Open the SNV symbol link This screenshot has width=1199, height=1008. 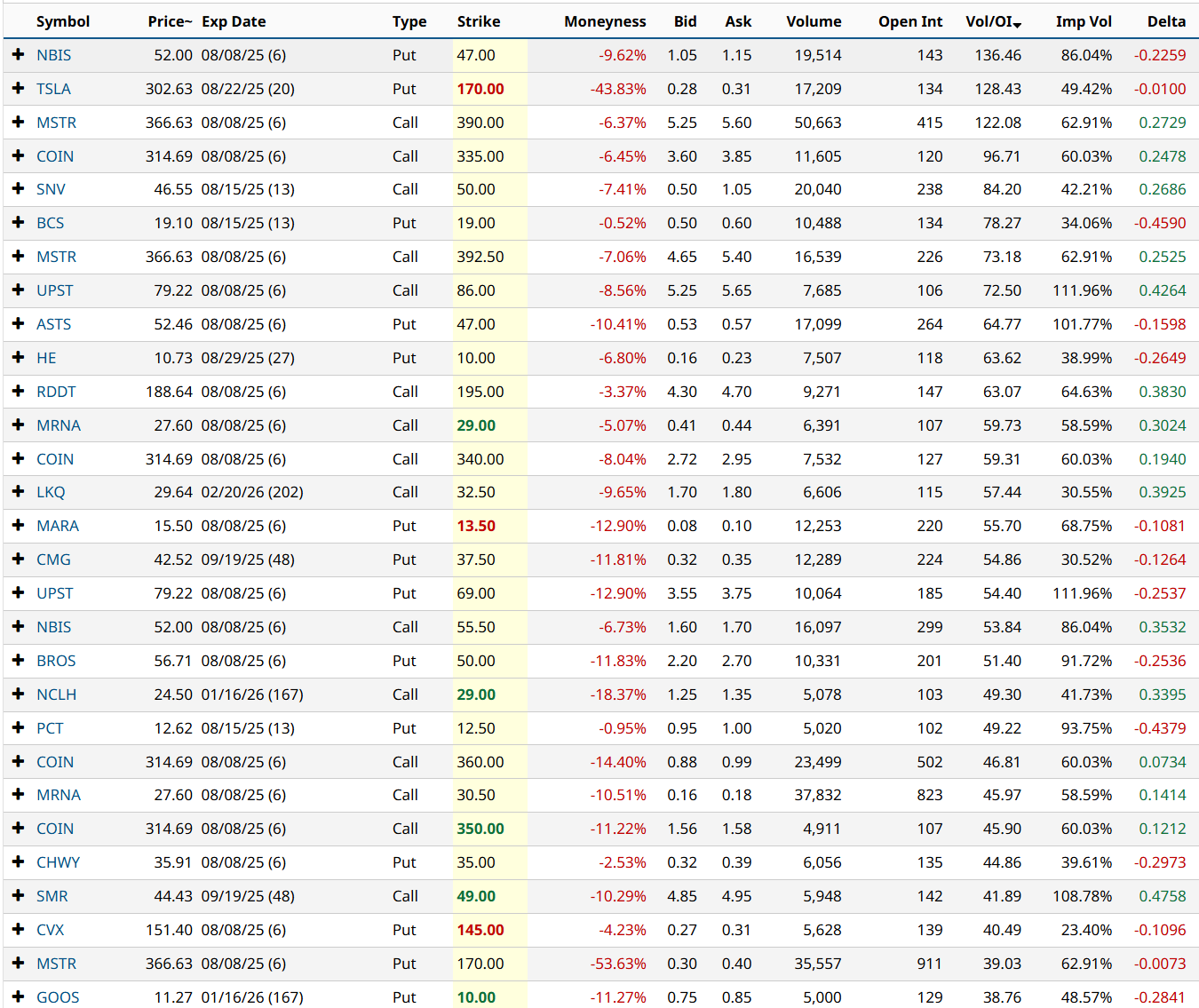(x=51, y=189)
